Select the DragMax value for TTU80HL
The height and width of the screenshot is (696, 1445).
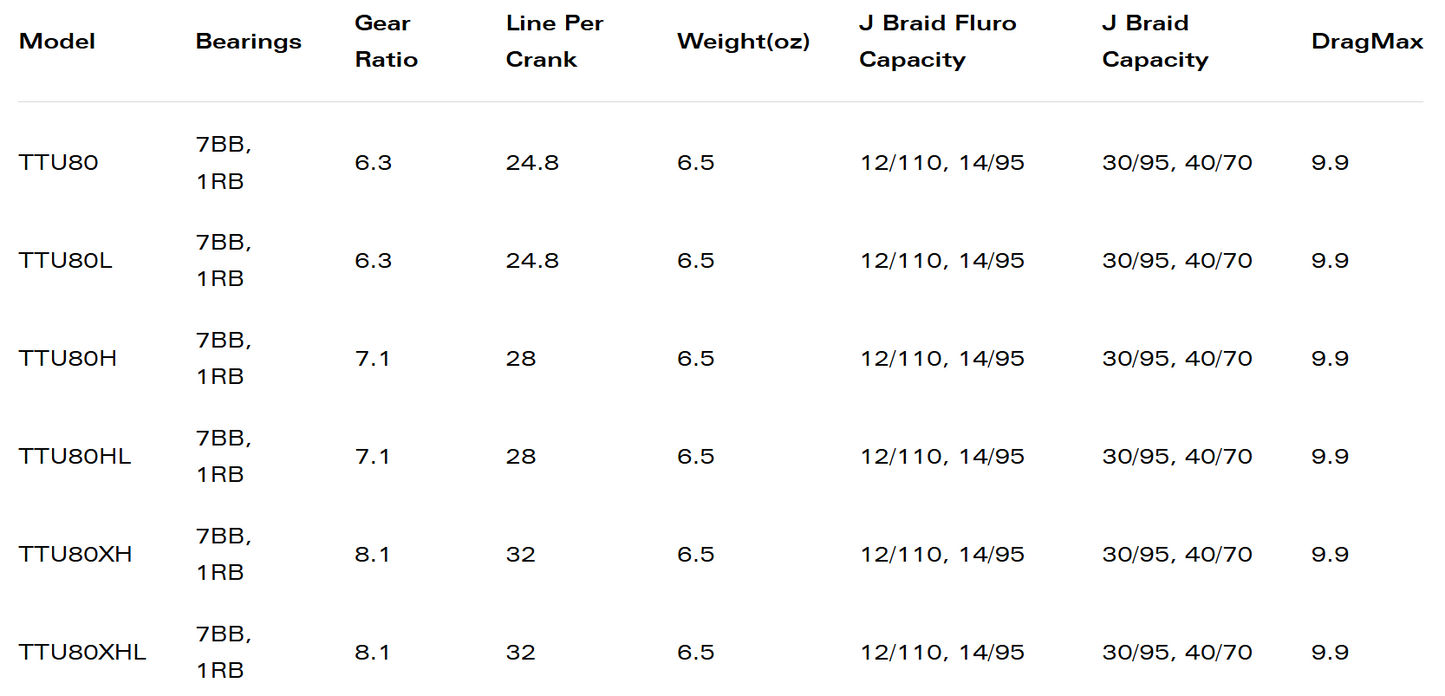[x=1329, y=456]
